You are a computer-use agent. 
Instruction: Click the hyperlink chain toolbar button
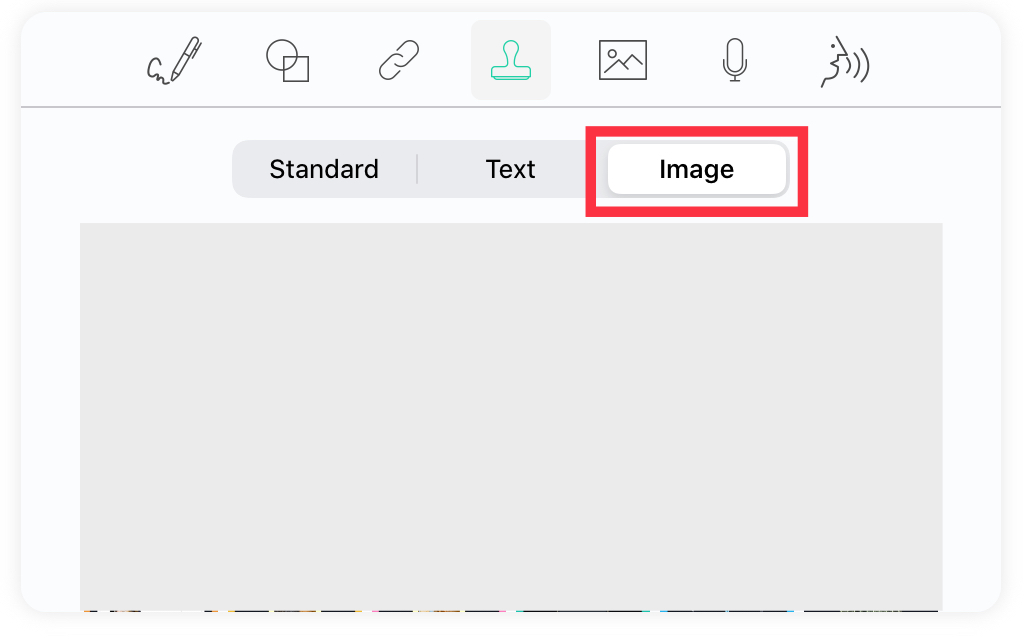coord(399,60)
